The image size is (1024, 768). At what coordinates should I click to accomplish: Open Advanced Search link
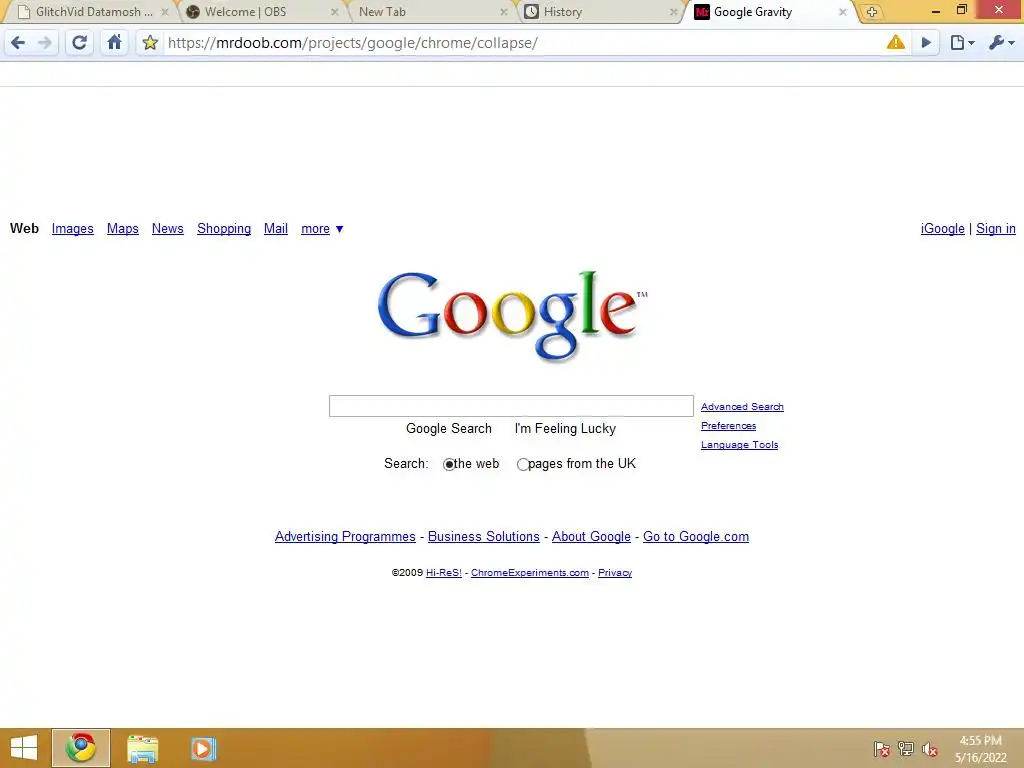pyautogui.click(x=742, y=407)
